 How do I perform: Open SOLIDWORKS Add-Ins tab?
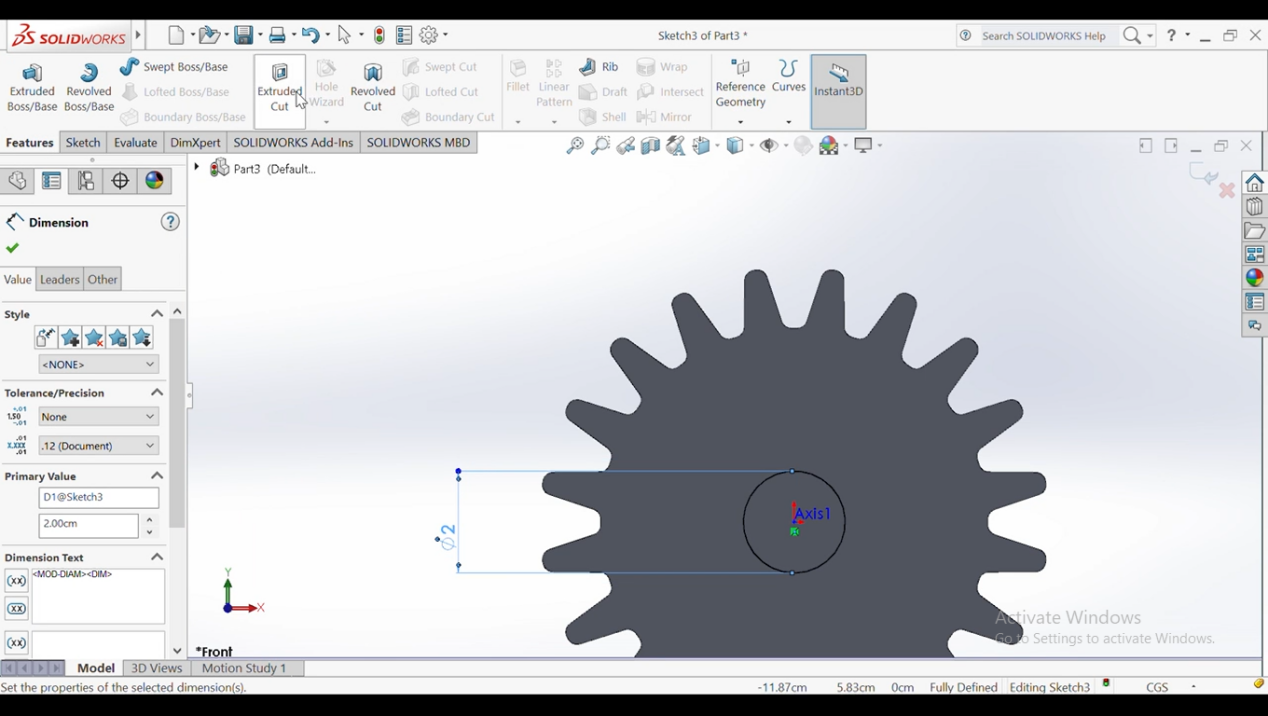[x=293, y=143]
